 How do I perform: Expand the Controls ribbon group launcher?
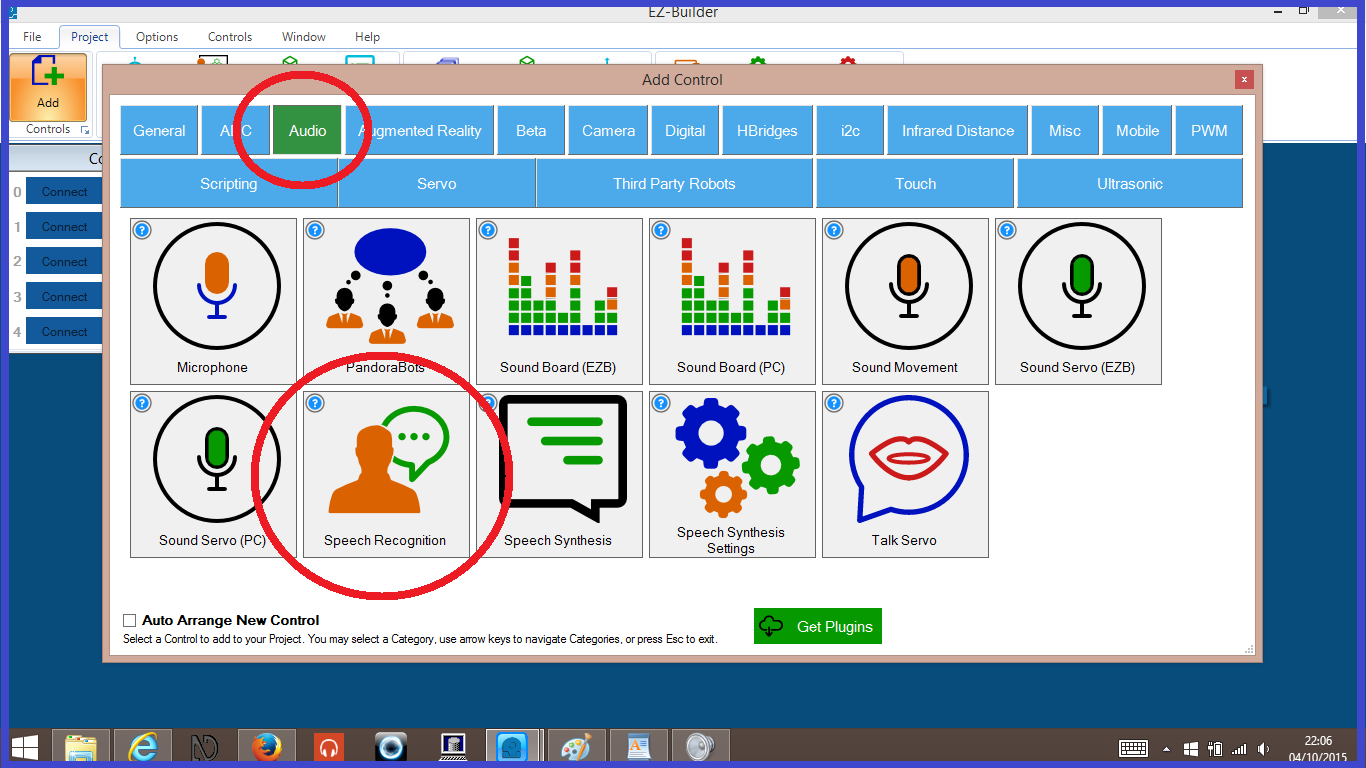(84, 131)
